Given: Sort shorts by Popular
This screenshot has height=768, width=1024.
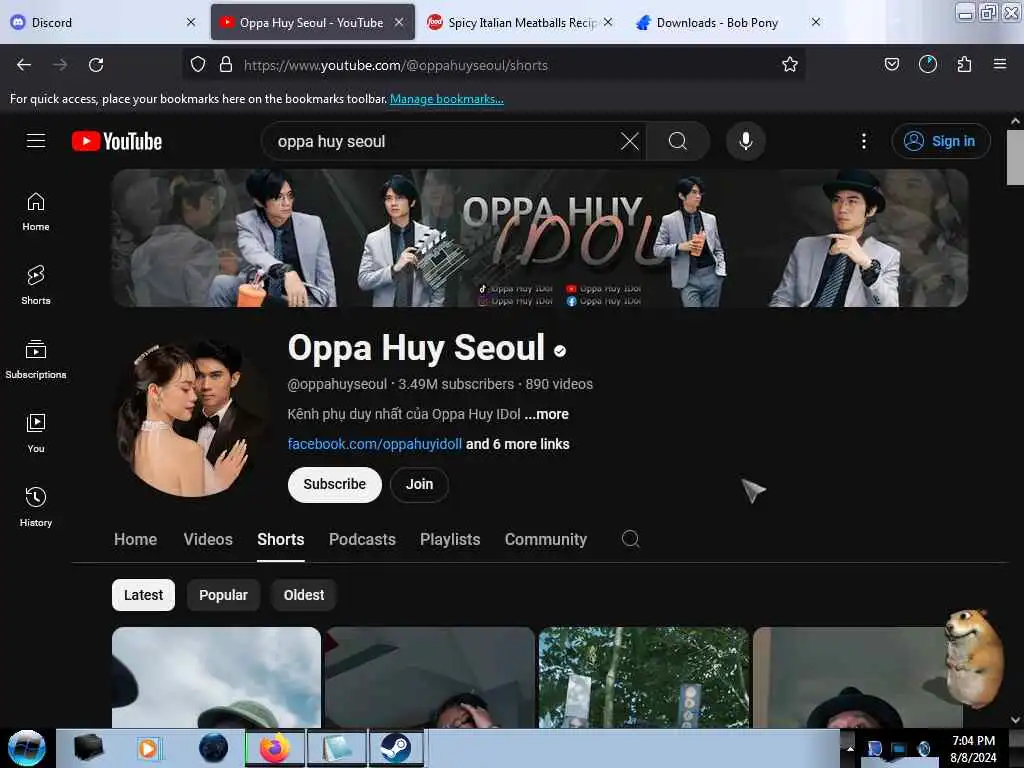Looking at the screenshot, I should 223,595.
